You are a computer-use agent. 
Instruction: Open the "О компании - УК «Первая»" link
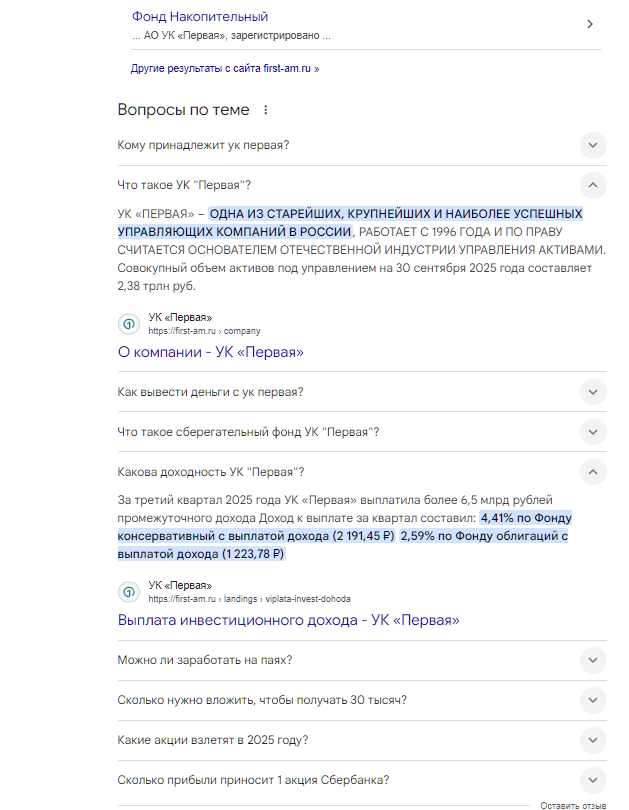tap(211, 352)
